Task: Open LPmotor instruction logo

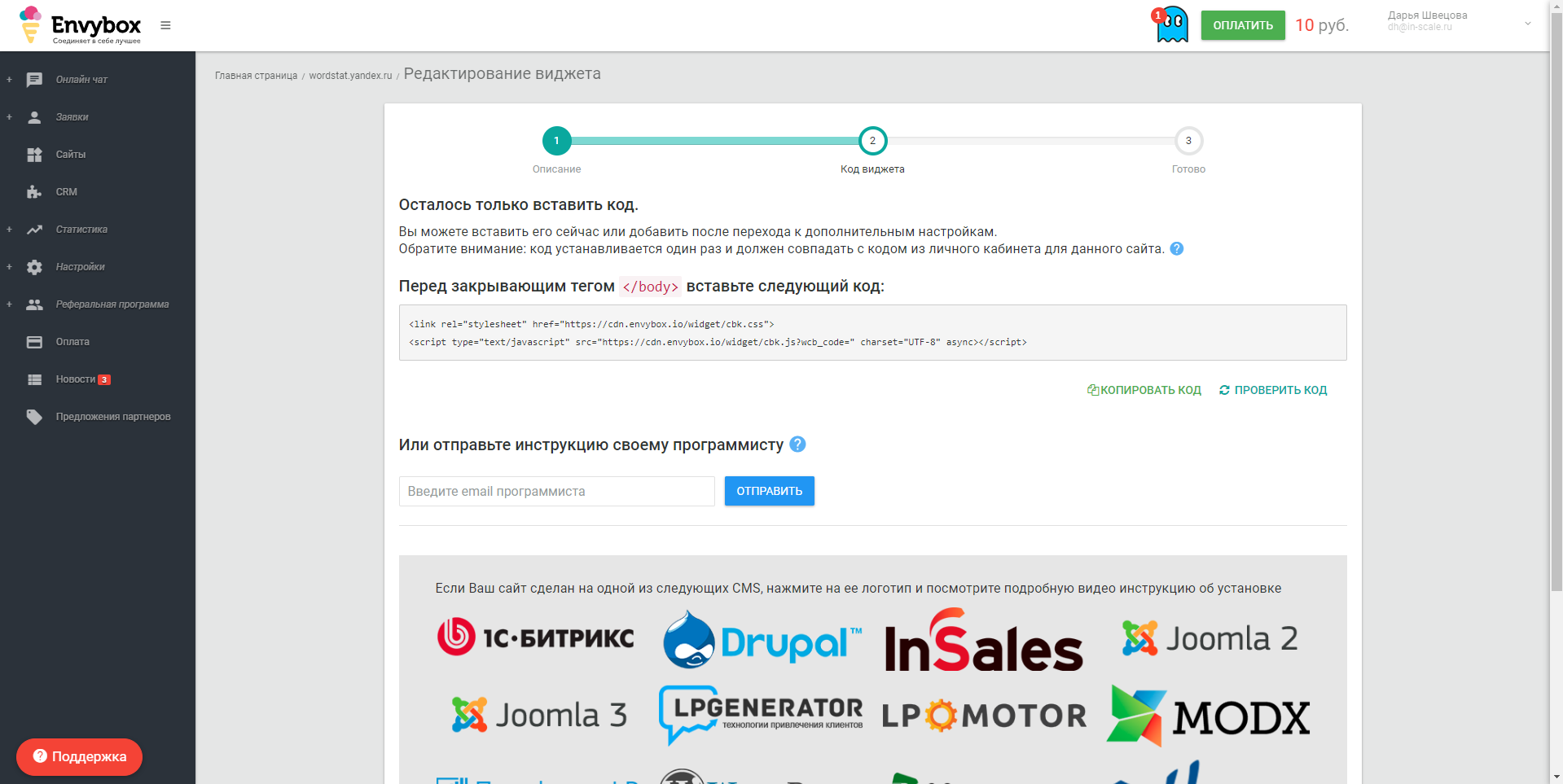Action: 984,716
